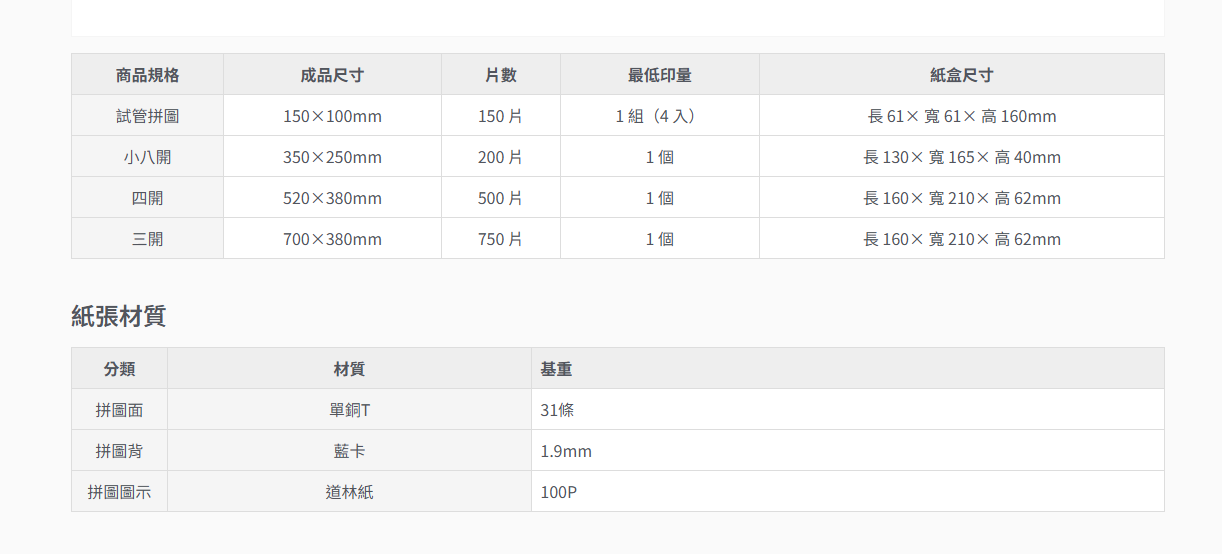The image size is (1222, 554).
Task: Select the 四開 row label
Action: pyautogui.click(x=147, y=198)
